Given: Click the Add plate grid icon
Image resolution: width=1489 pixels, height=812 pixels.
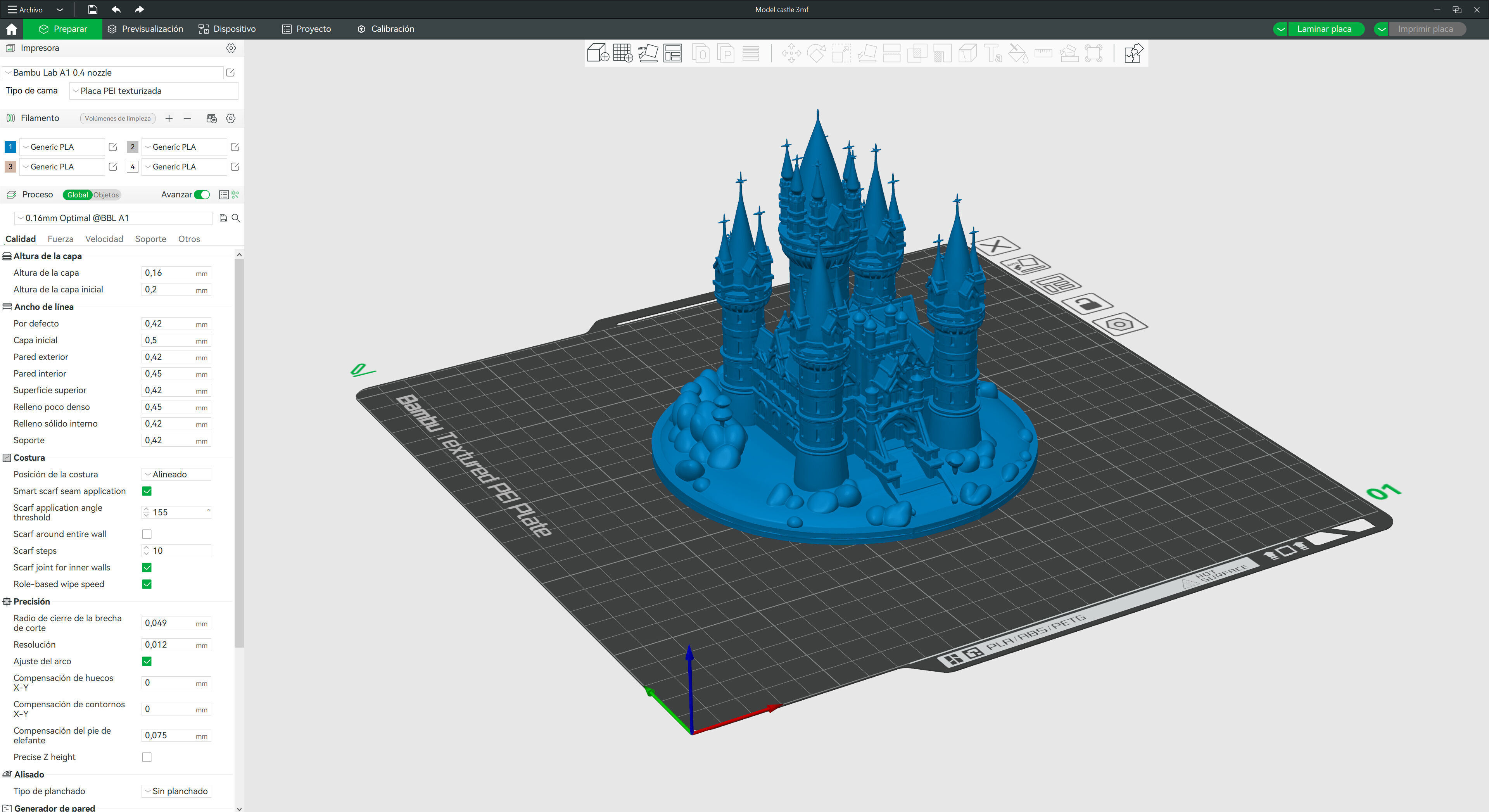Looking at the screenshot, I should (622, 53).
